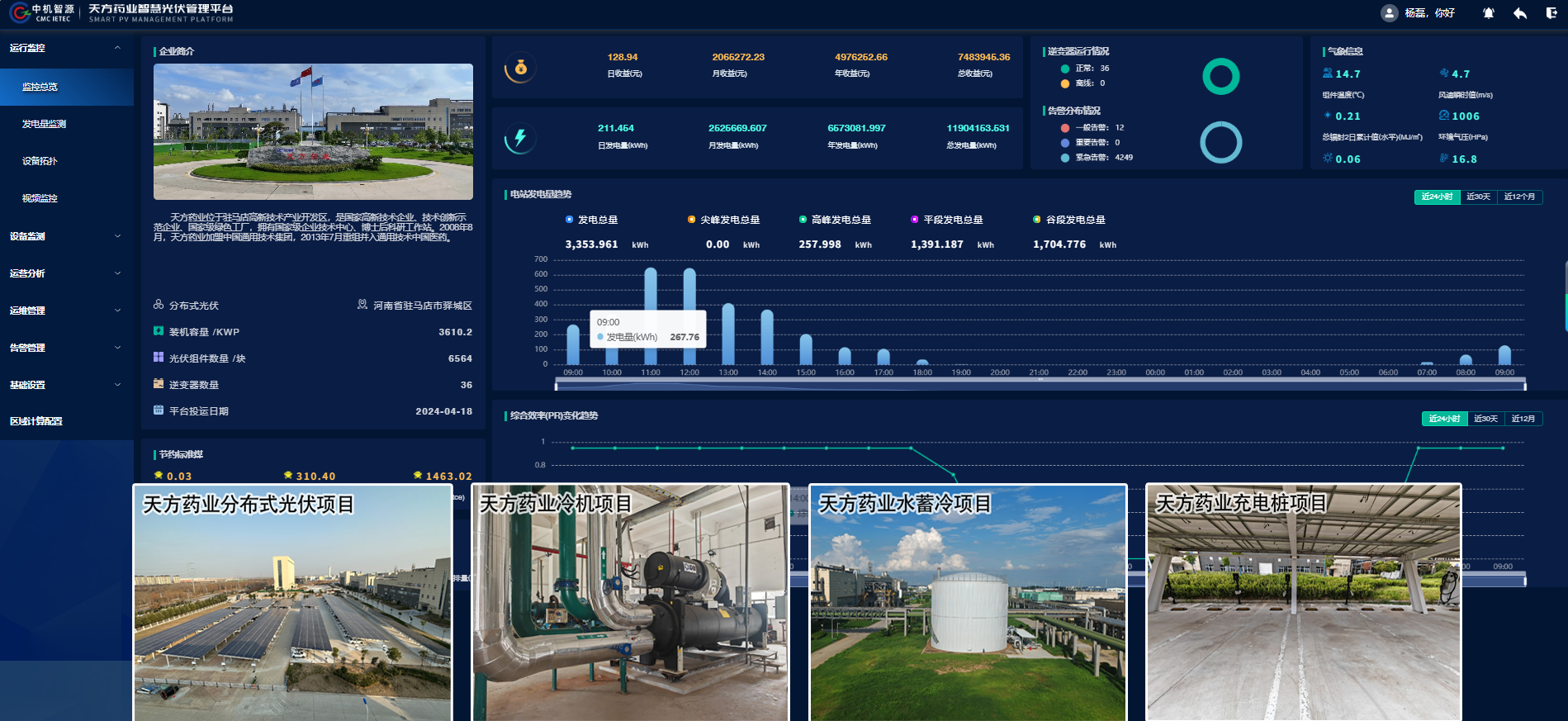The height and width of the screenshot is (721, 1568).
Task: Click the notification bell icon
Action: tap(1488, 13)
